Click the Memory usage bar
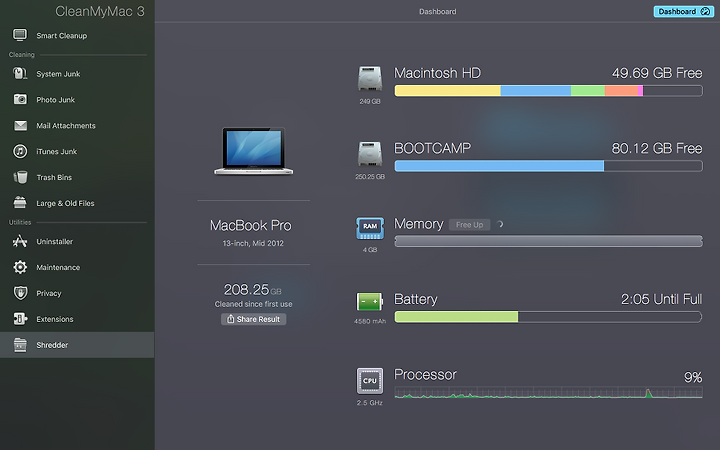 (548, 241)
